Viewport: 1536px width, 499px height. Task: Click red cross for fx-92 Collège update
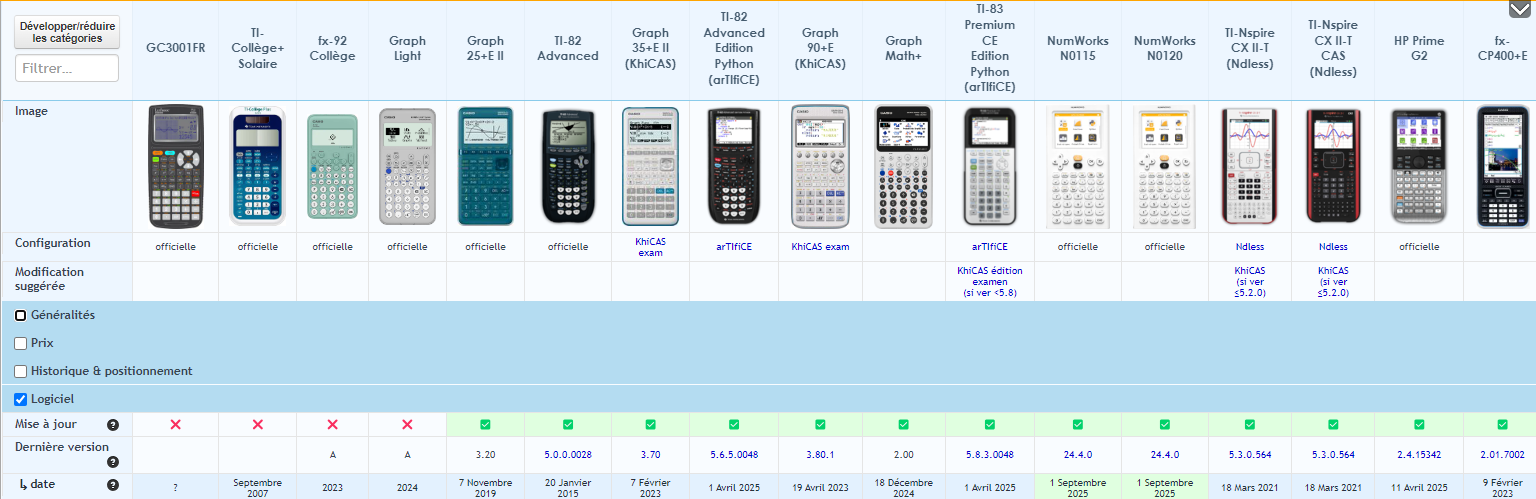coord(332,425)
